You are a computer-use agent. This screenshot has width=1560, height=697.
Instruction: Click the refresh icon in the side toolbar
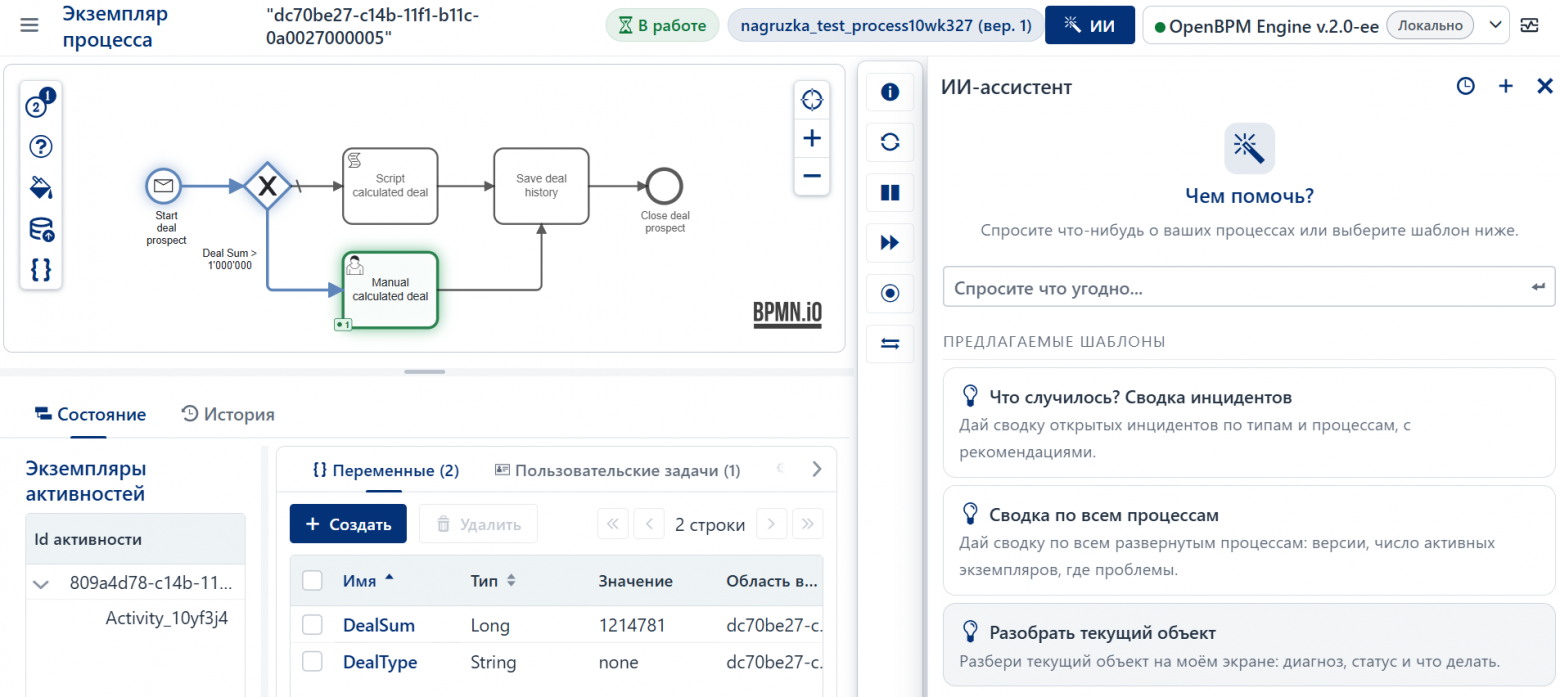coord(890,142)
